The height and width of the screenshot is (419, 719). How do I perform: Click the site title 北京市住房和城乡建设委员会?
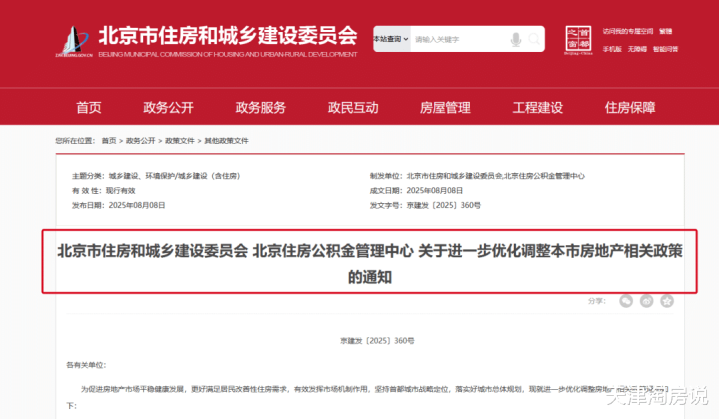point(228,36)
